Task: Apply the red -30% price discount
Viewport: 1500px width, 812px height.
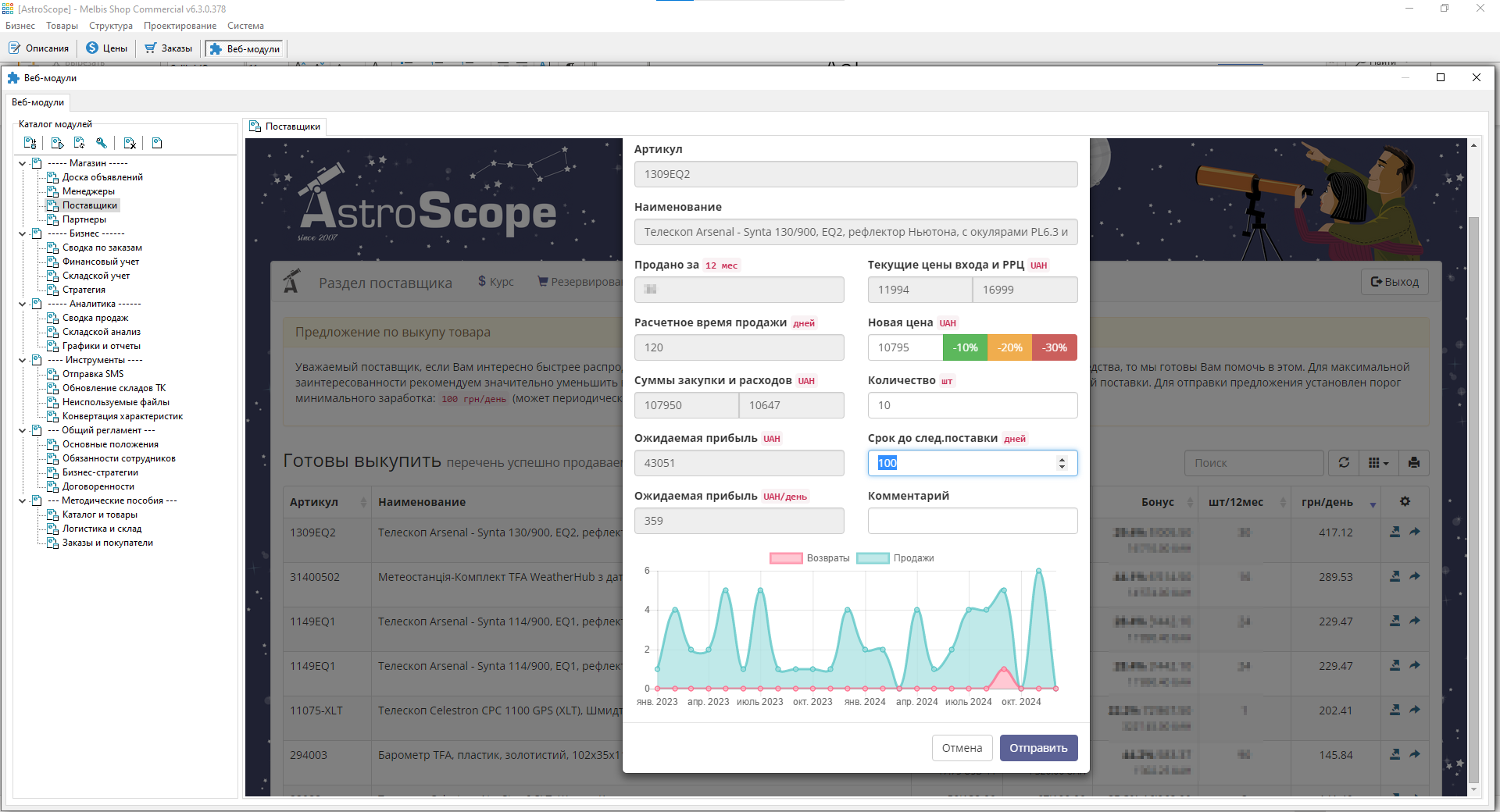Action: point(1055,347)
